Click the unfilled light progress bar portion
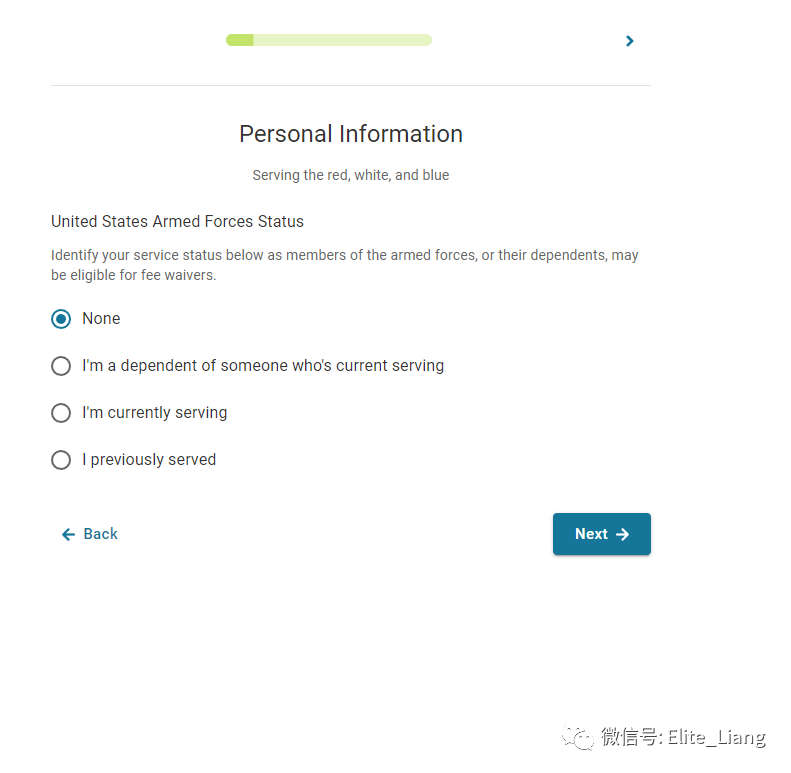The width and height of the screenshot is (791, 773). click(343, 40)
